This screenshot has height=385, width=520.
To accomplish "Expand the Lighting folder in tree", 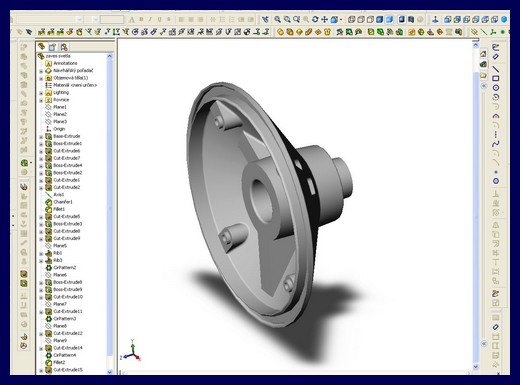I will pos(41,93).
